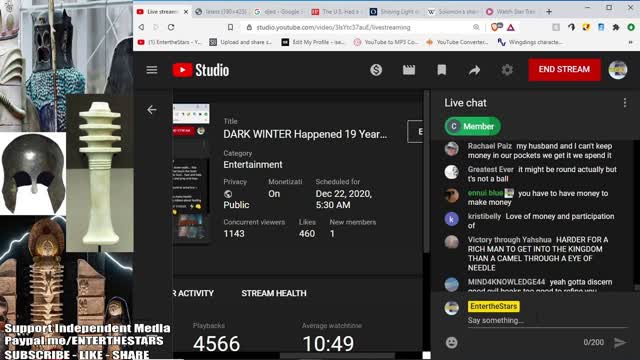Viewport: 640px width, 360px height.
Task: Click Victory through Yahshua chat username
Action: point(509,240)
